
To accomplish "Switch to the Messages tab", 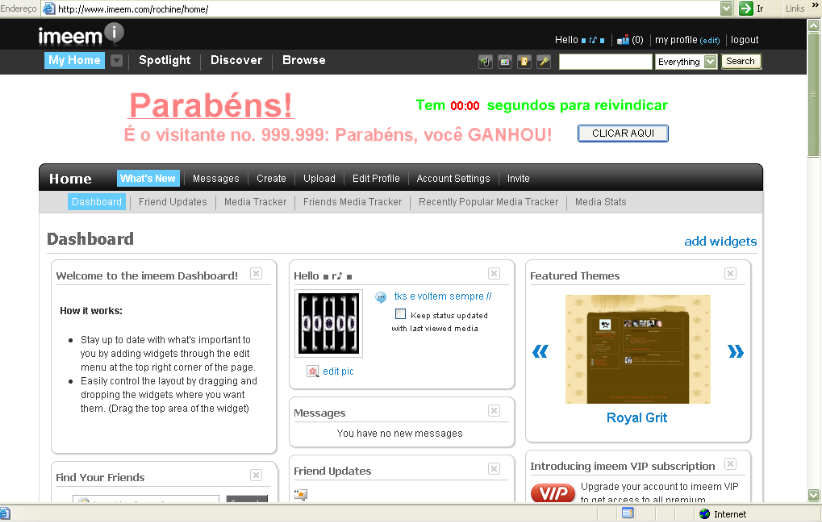I will 216,179.
